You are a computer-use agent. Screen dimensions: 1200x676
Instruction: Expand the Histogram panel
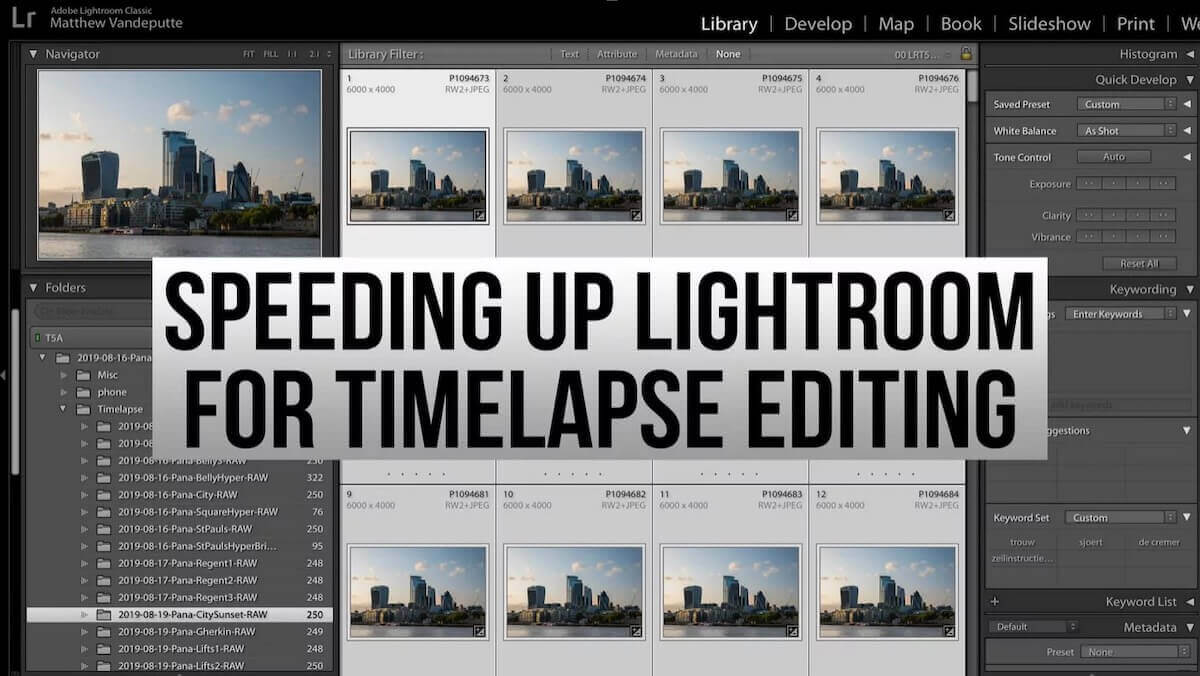click(1189, 54)
